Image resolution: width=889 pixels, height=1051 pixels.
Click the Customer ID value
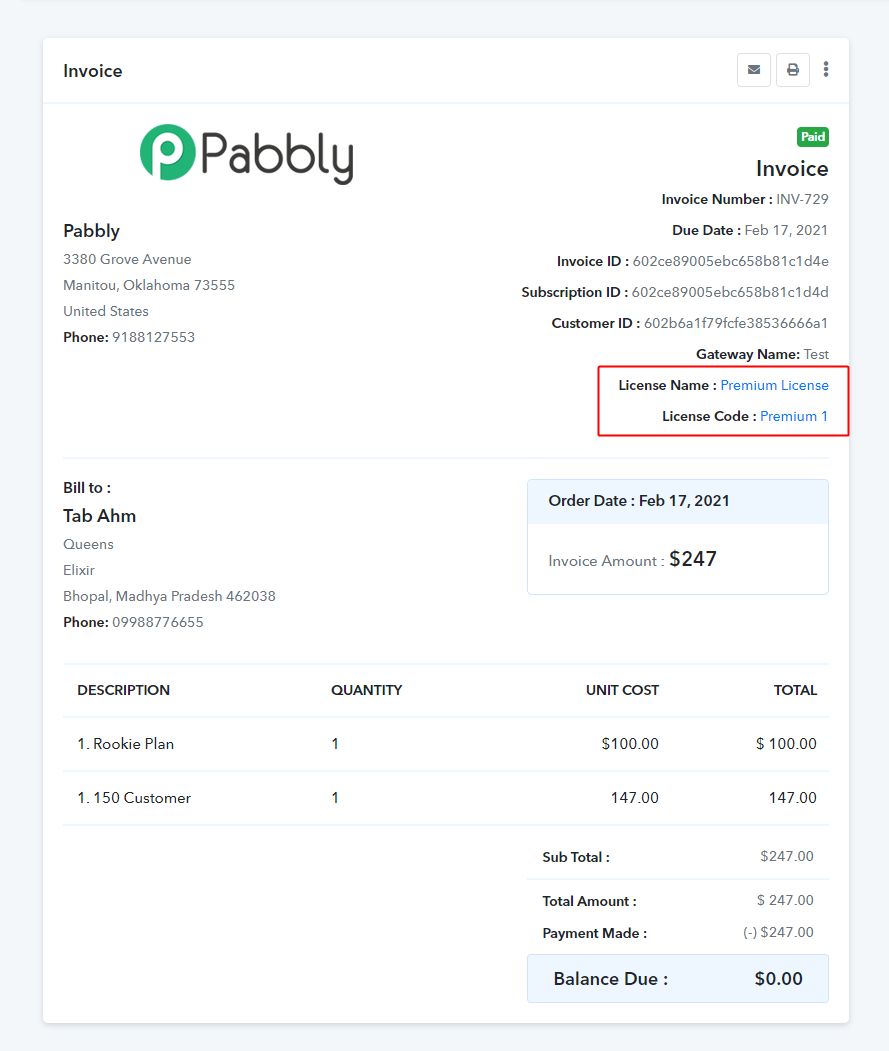pyautogui.click(x=735, y=323)
